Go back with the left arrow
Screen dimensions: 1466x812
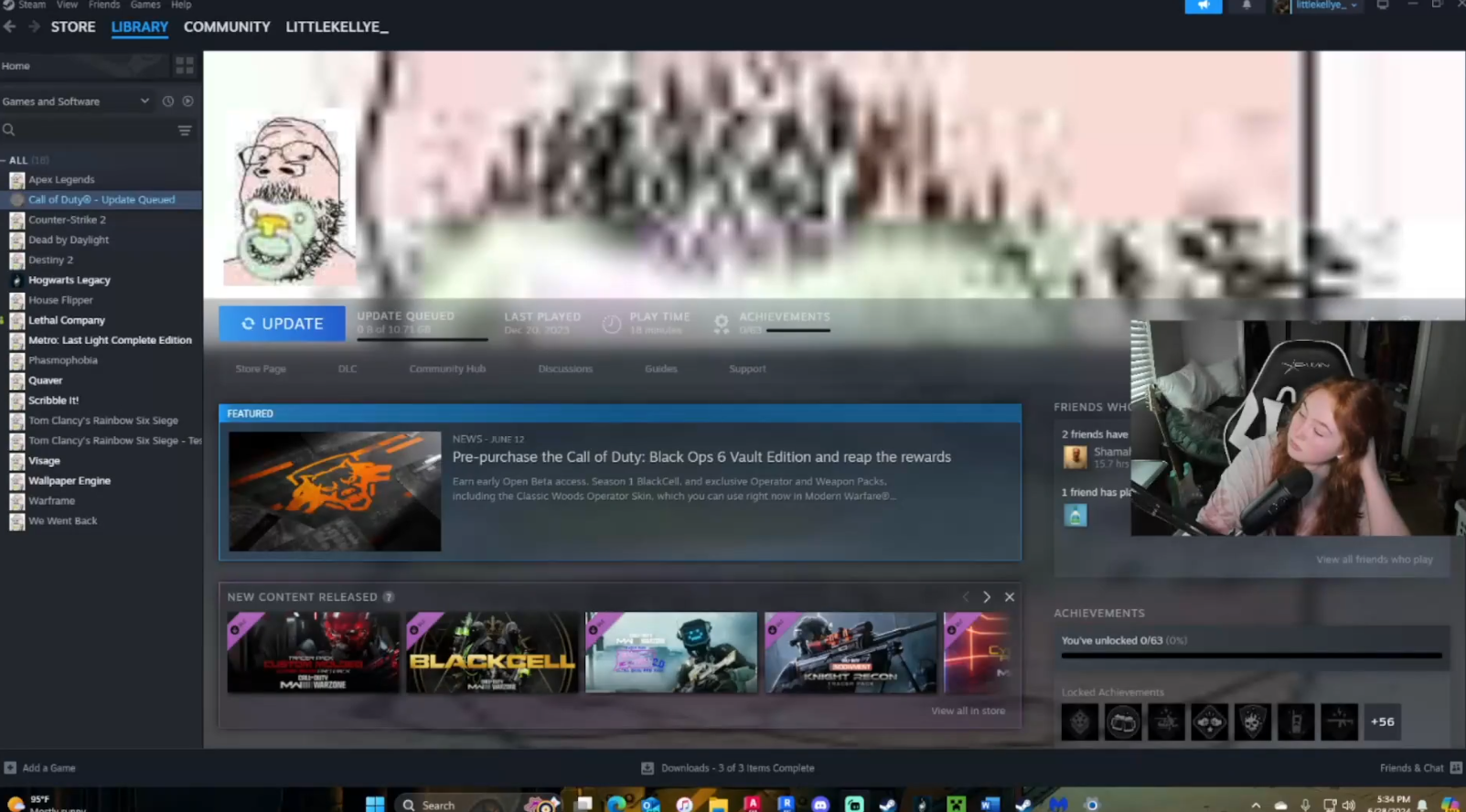[10, 27]
